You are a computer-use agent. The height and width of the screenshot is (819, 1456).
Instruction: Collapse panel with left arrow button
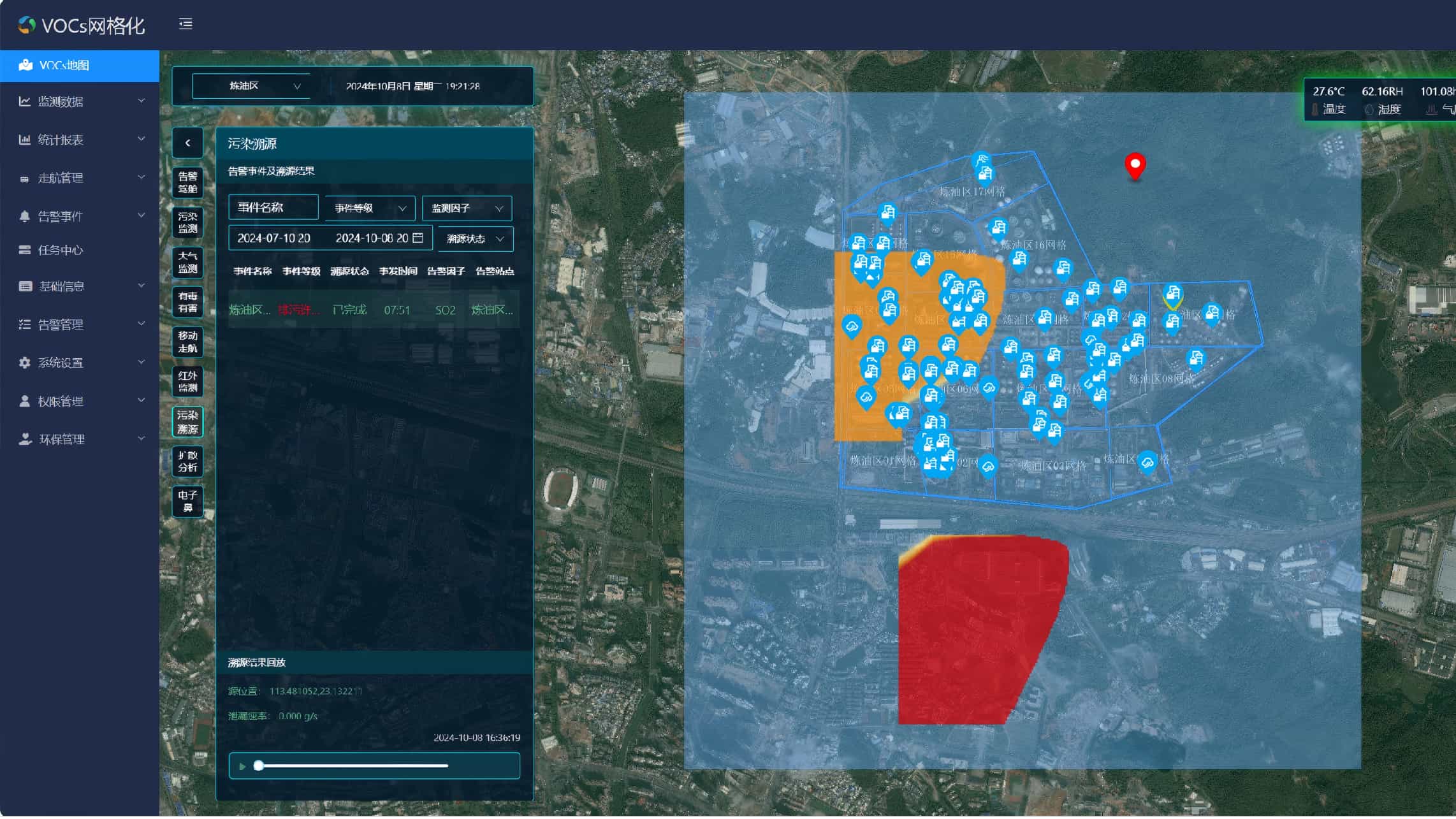(x=187, y=143)
